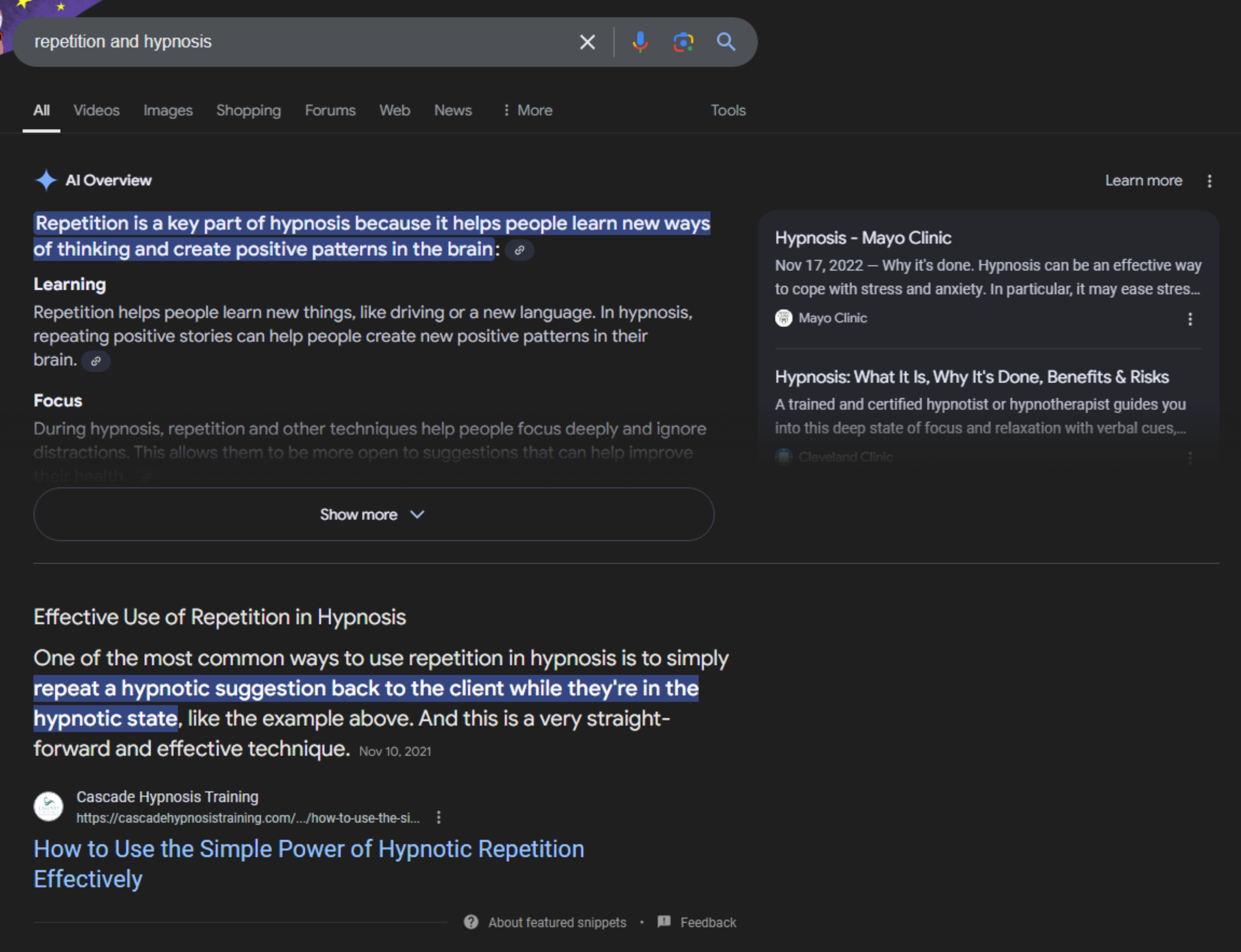Click the Mayo Clinic favicon
The width and height of the screenshot is (1241, 952).
click(783, 318)
